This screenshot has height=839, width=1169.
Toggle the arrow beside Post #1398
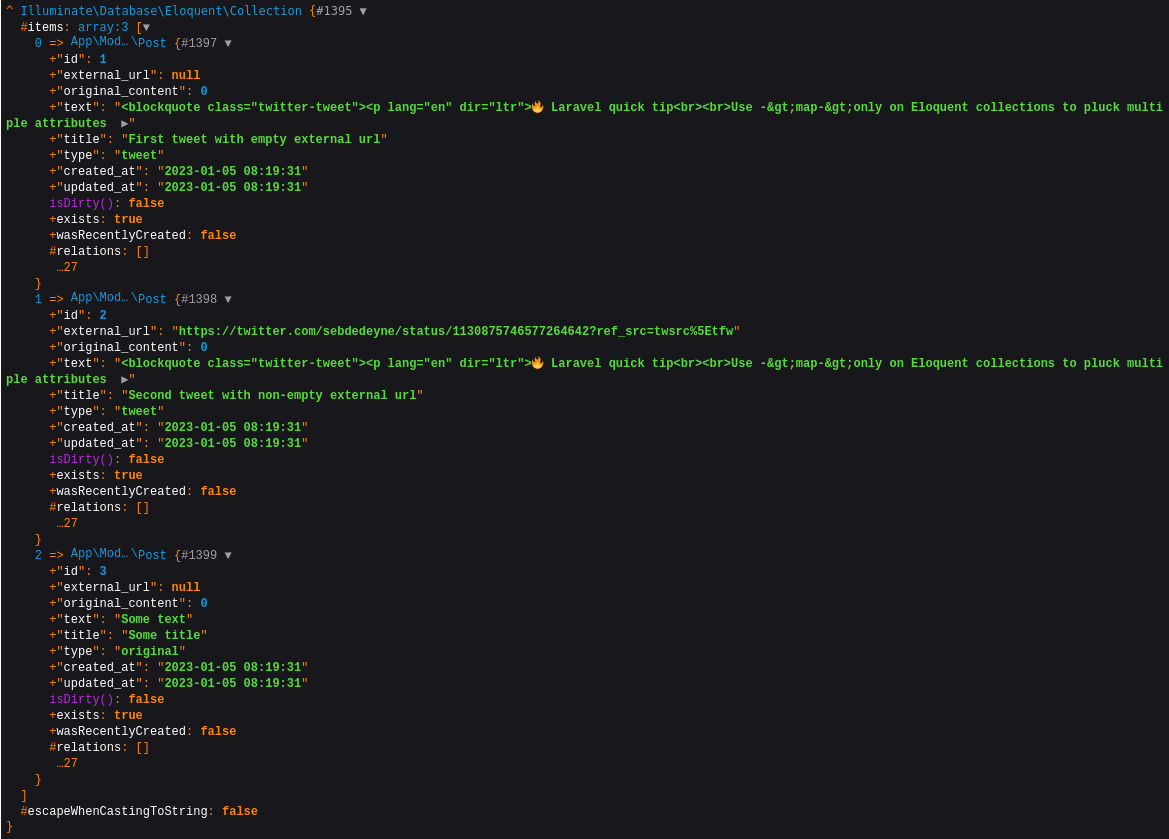point(228,300)
